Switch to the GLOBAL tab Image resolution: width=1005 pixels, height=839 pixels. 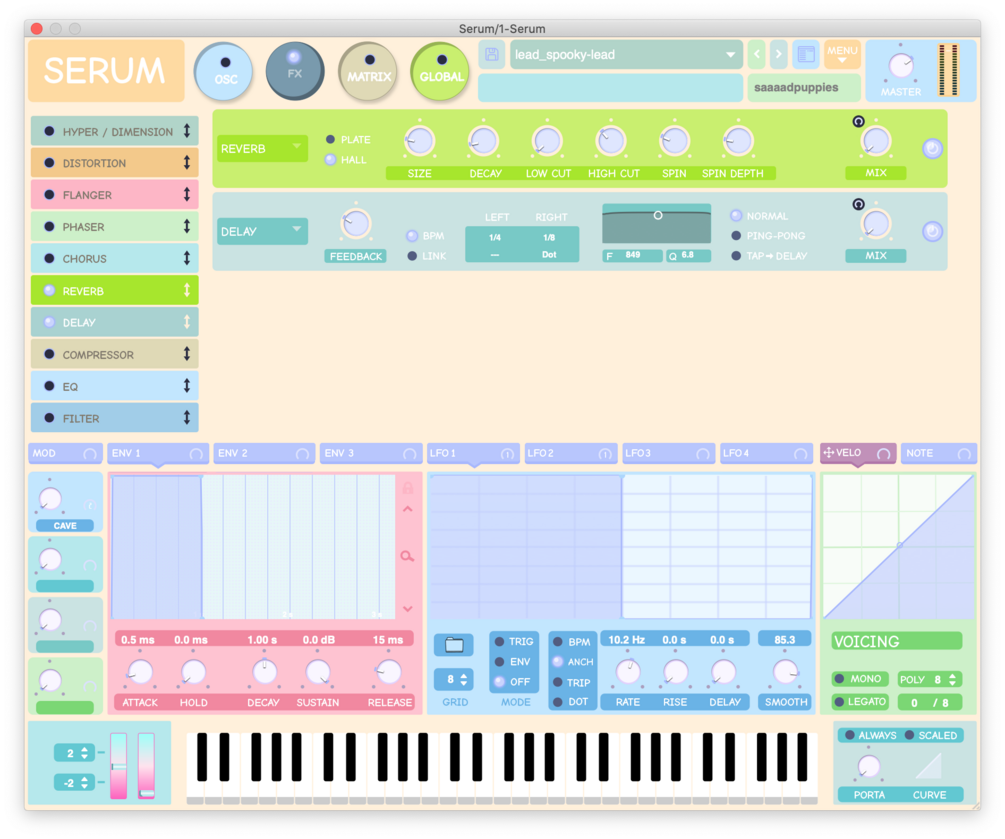[x=440, y=71]
